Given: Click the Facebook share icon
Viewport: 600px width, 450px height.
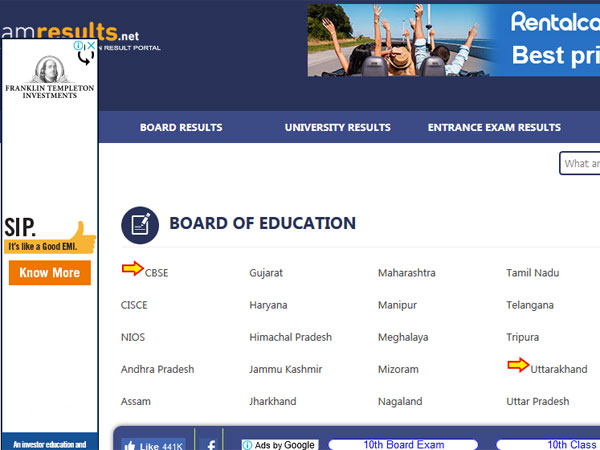Looking at the screenshot, I should pos(210,445).
